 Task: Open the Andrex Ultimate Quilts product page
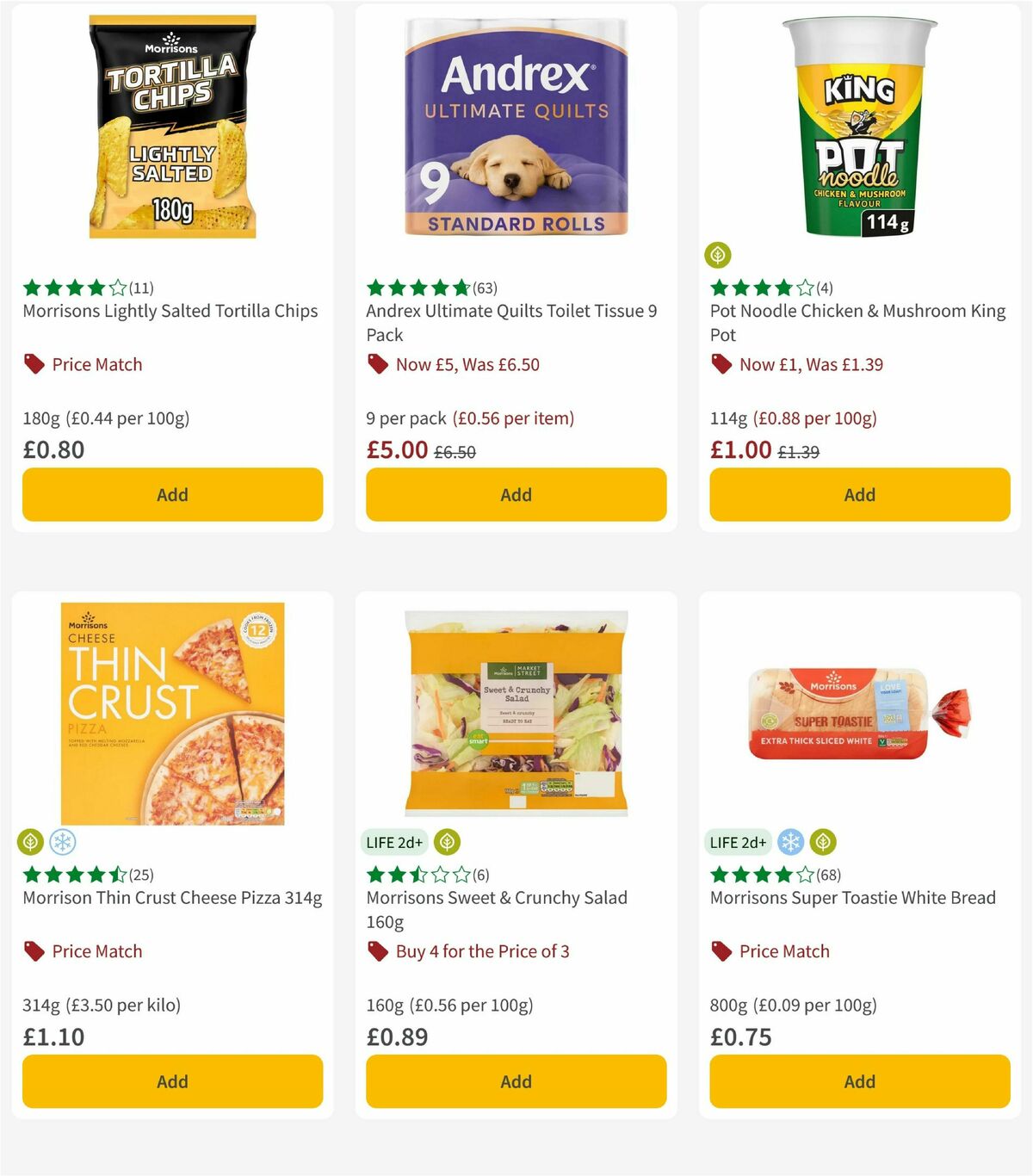coord(512,323)
